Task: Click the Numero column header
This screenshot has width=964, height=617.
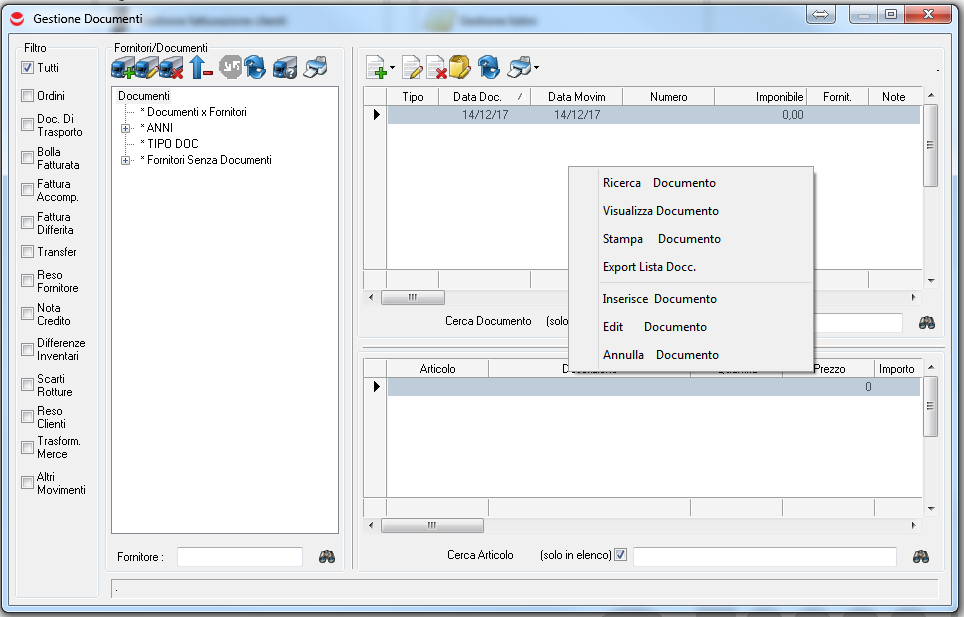Action: 668,97
